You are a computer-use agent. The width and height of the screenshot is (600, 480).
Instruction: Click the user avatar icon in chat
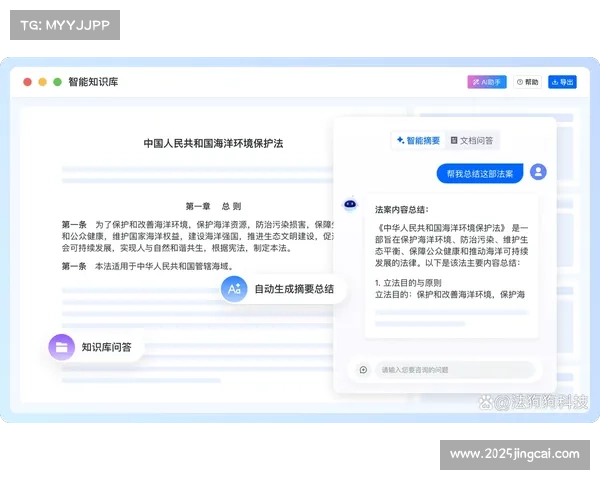[538, 172]
